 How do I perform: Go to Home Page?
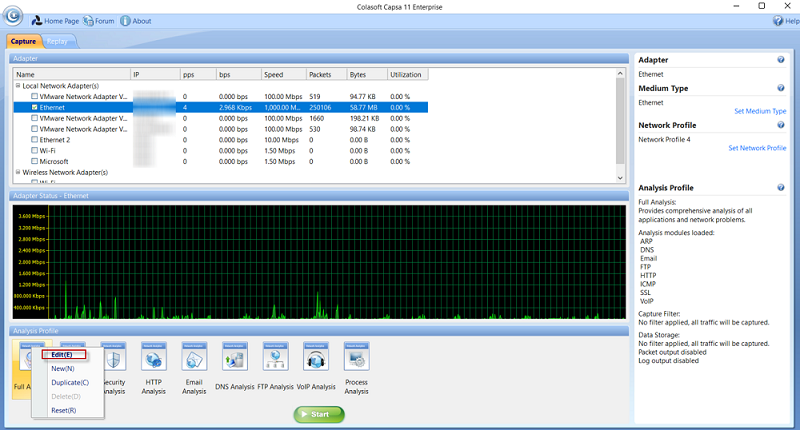tap(55, 21)
